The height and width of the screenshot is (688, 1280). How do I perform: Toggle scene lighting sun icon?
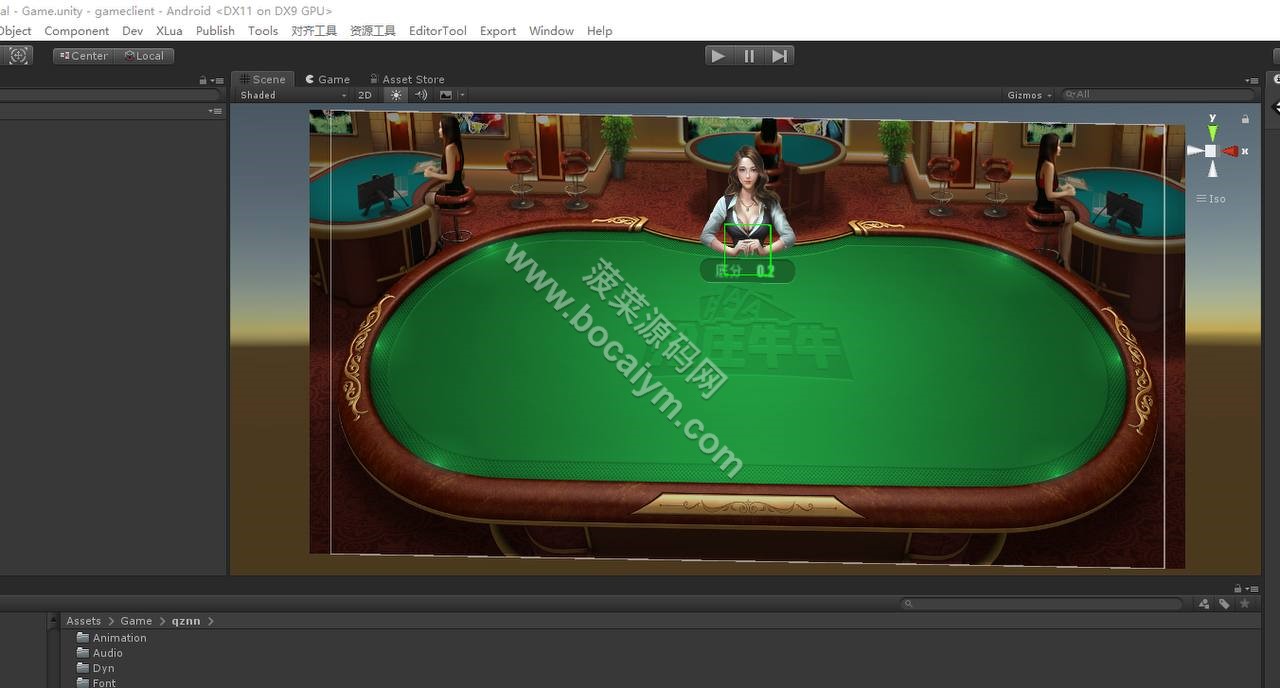point(396,95)
